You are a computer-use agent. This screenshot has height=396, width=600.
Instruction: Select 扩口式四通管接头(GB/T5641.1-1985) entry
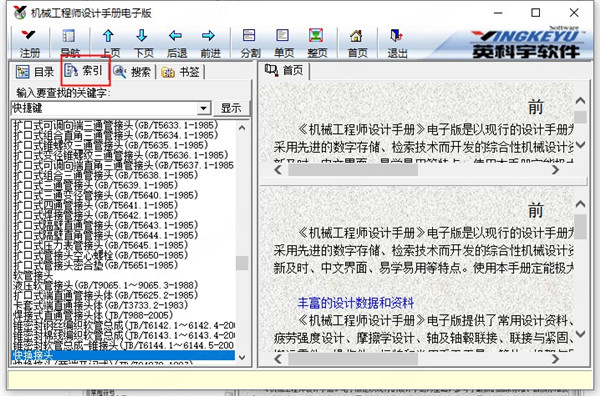click(96, 205)
